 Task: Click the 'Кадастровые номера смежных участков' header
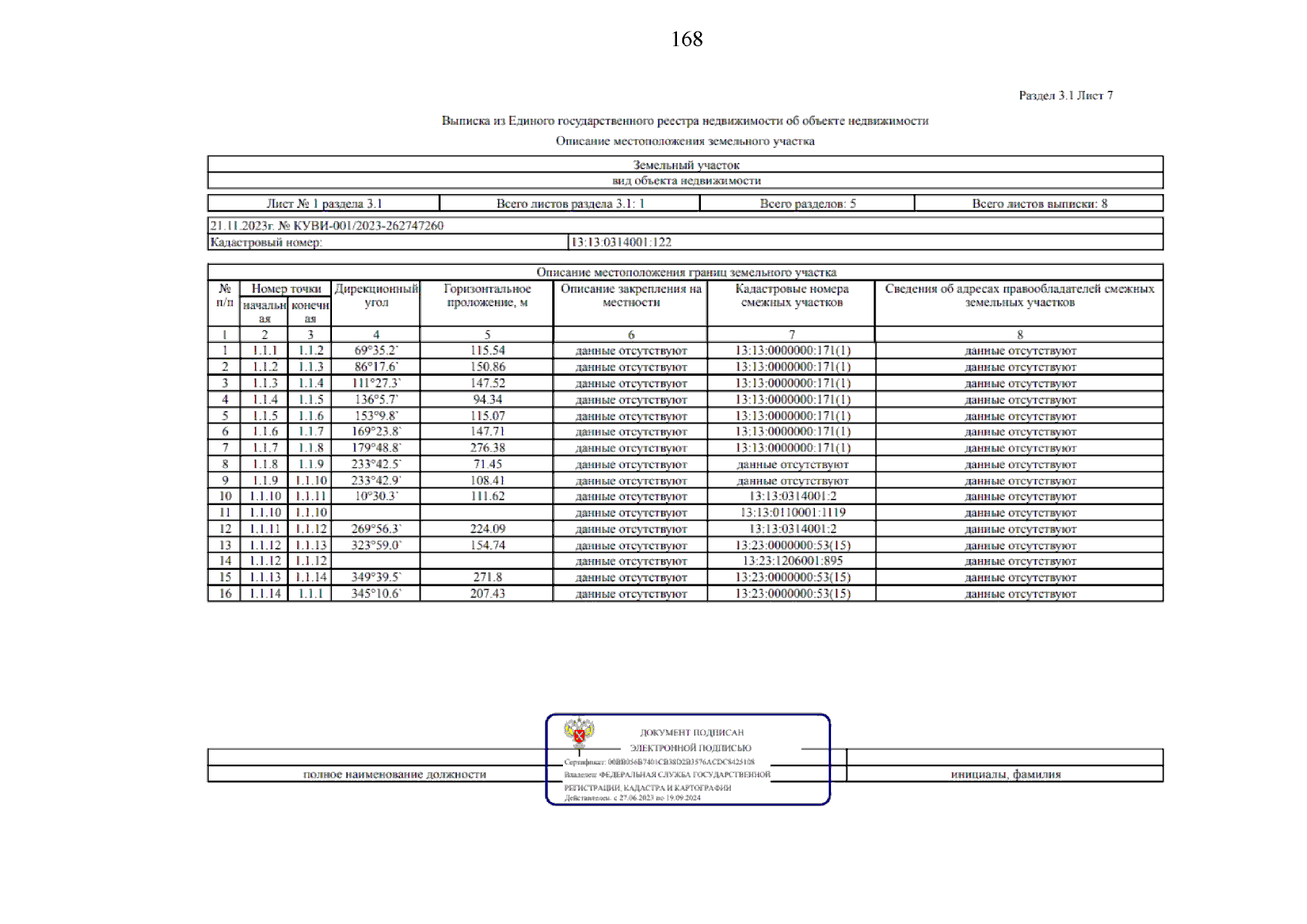(792, 296)
